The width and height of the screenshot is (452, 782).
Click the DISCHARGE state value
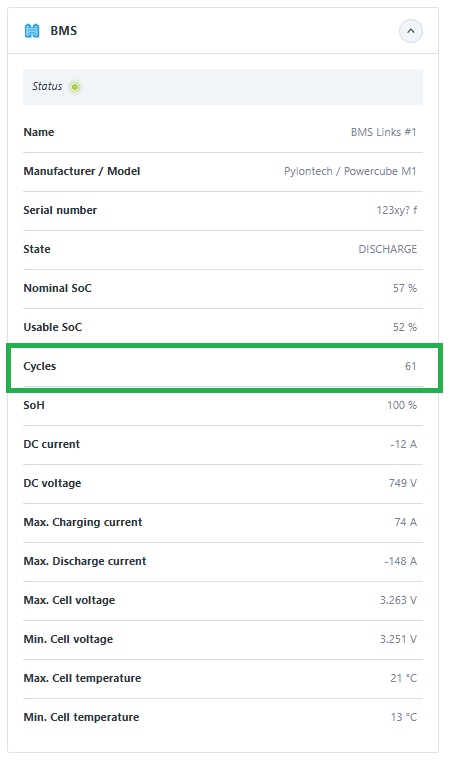click(388, 249)
